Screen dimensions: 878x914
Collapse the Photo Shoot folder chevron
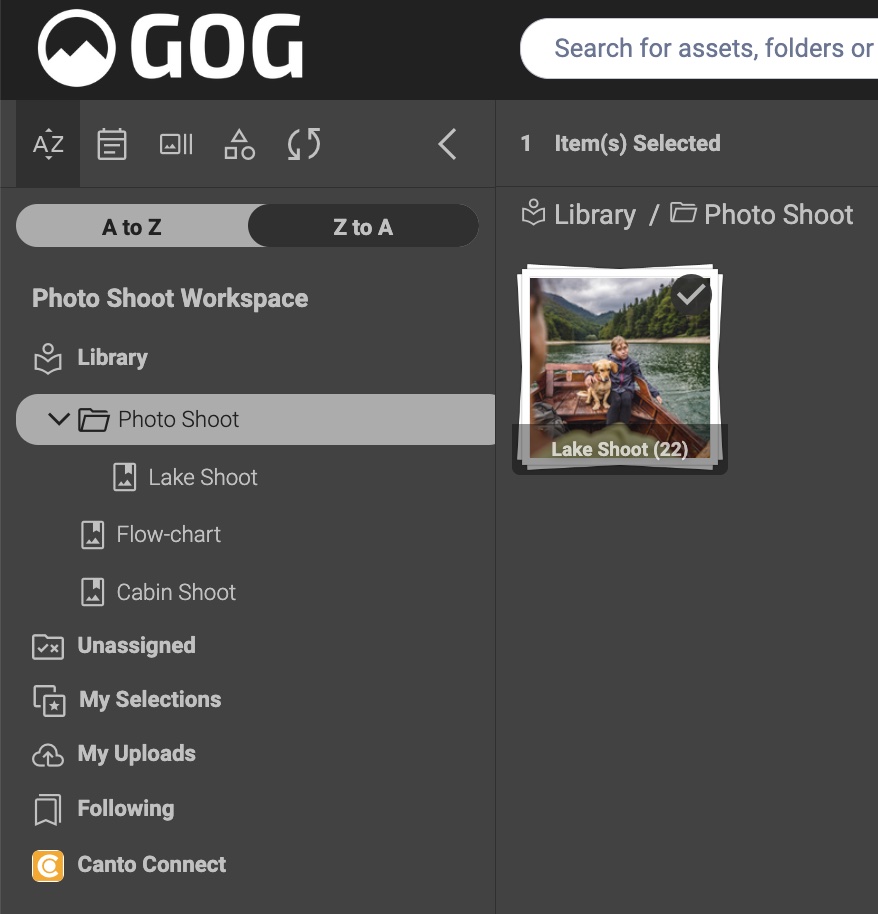[58, 419]
